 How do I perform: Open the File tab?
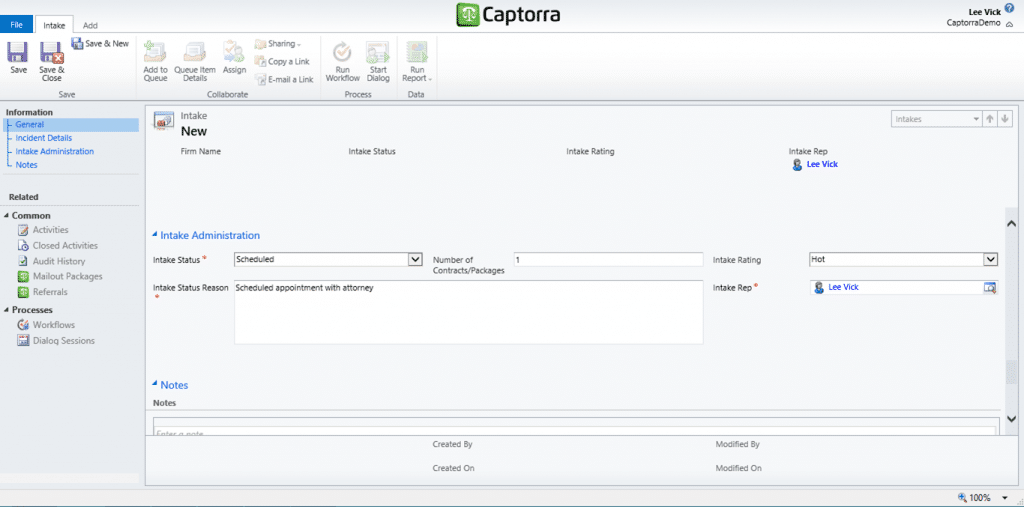pyautogui.click(x=16, y=25)
